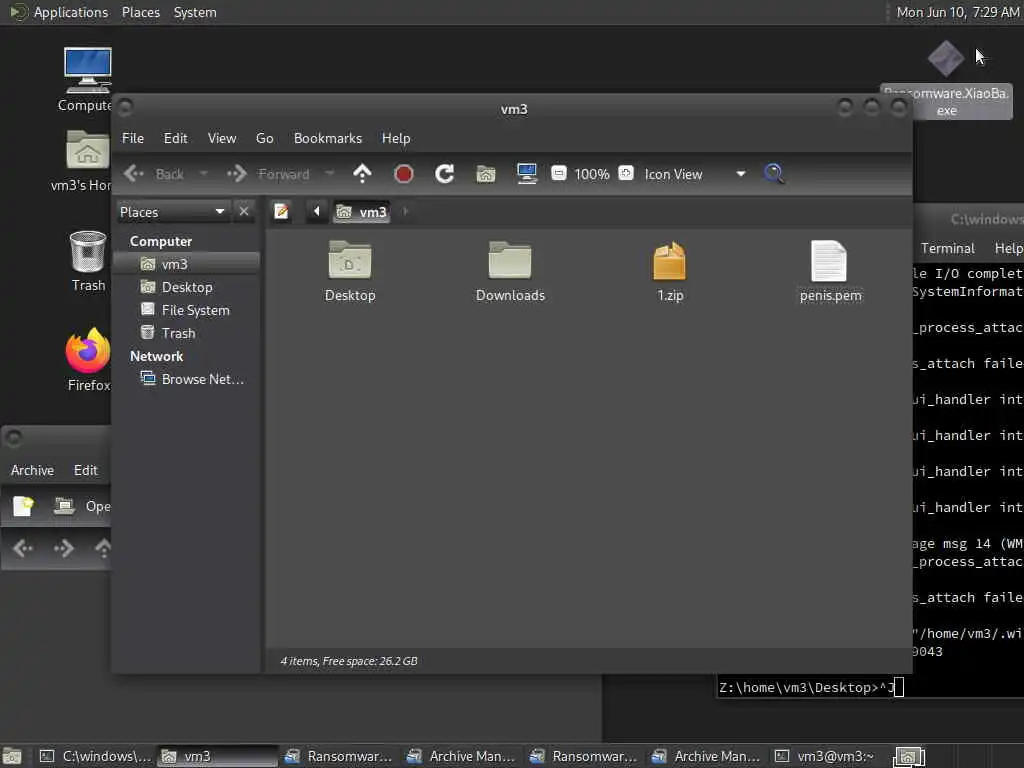
Task: Switch to vm3 file manager taskbar button
Action: click(x=217, y=756)
